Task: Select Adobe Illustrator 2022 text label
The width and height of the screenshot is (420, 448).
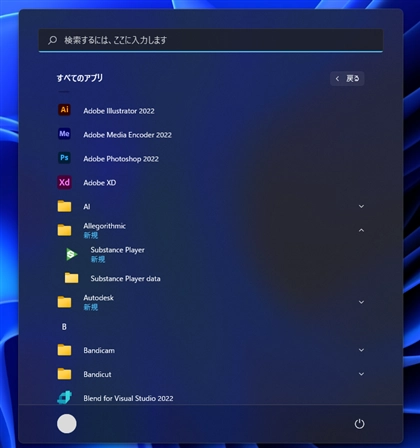Action: coord(119,111)
